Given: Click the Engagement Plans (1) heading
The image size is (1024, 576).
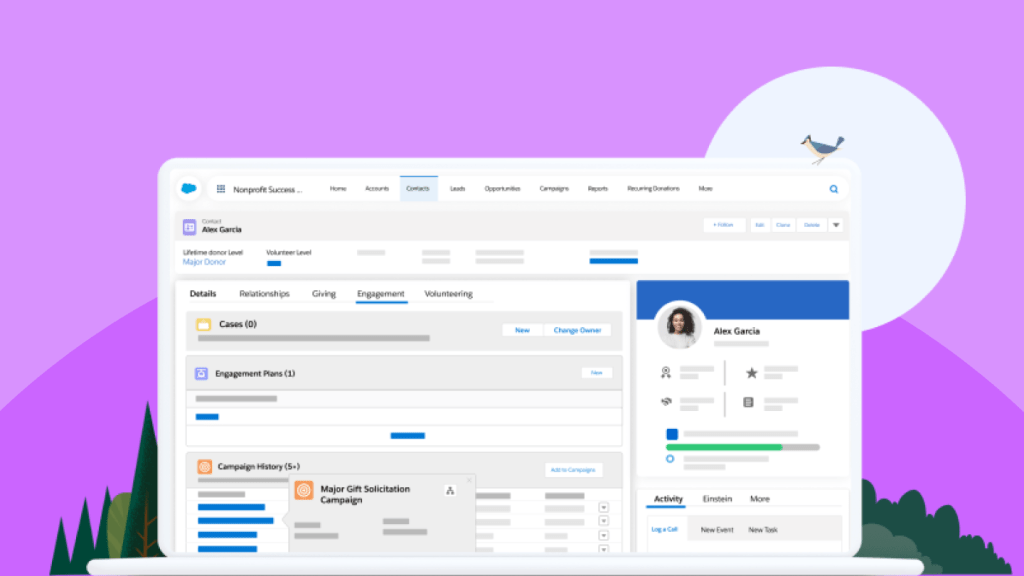Looking at the screenshot, I should 255,374.
